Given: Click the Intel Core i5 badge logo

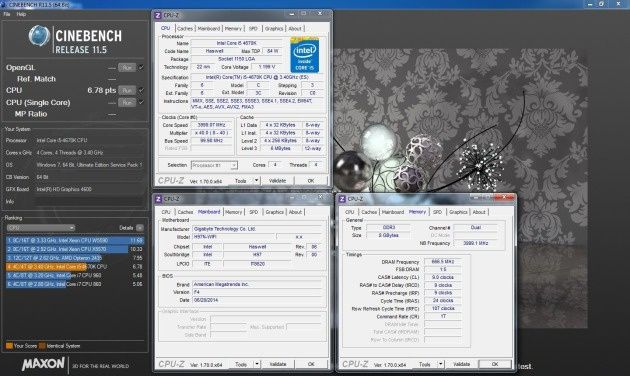Looking at the screenshot, I should [x=304, y=55].
